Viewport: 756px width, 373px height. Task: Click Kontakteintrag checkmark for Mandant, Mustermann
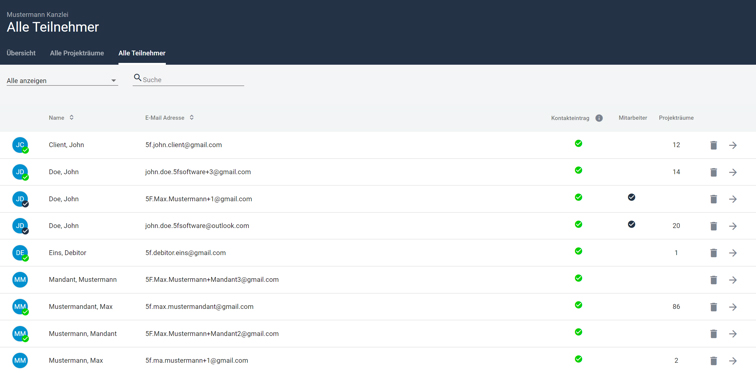578,278
